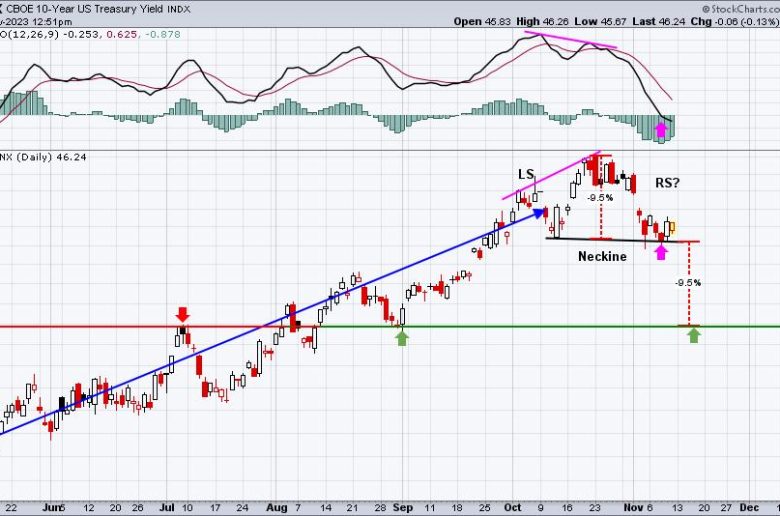Select the High 46.26 value
Screen dimensions: 780x516
(542, 21)
